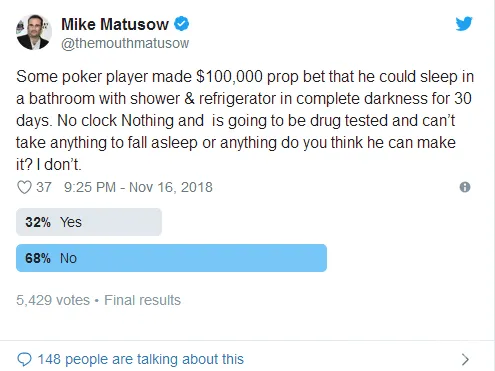Click the blue verified badge
This screenshot has height=371, width=495.
182,24
